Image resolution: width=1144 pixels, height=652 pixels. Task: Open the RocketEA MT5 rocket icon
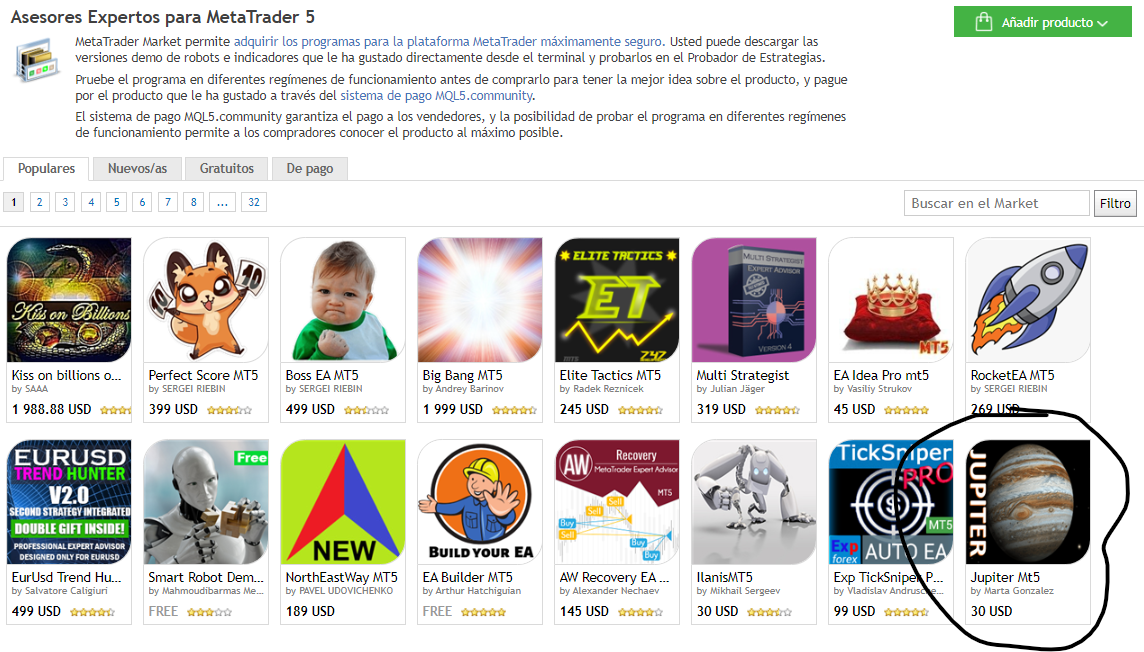tap(1028, 300)
